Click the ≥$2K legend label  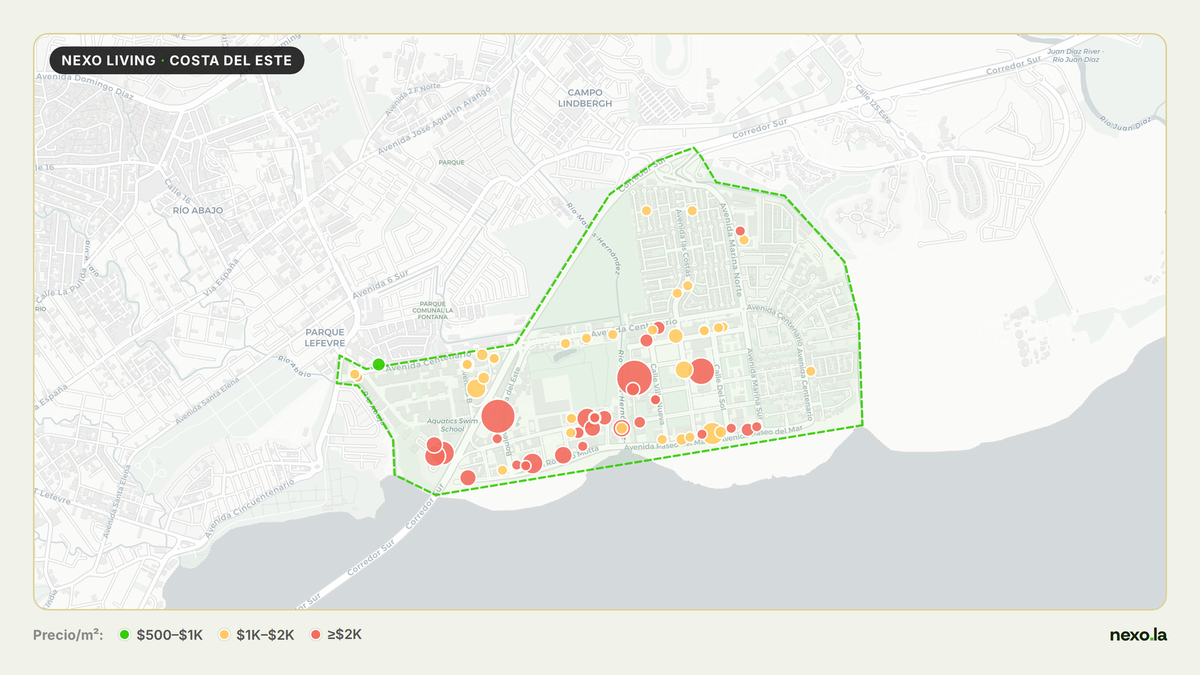coord(345,635)
